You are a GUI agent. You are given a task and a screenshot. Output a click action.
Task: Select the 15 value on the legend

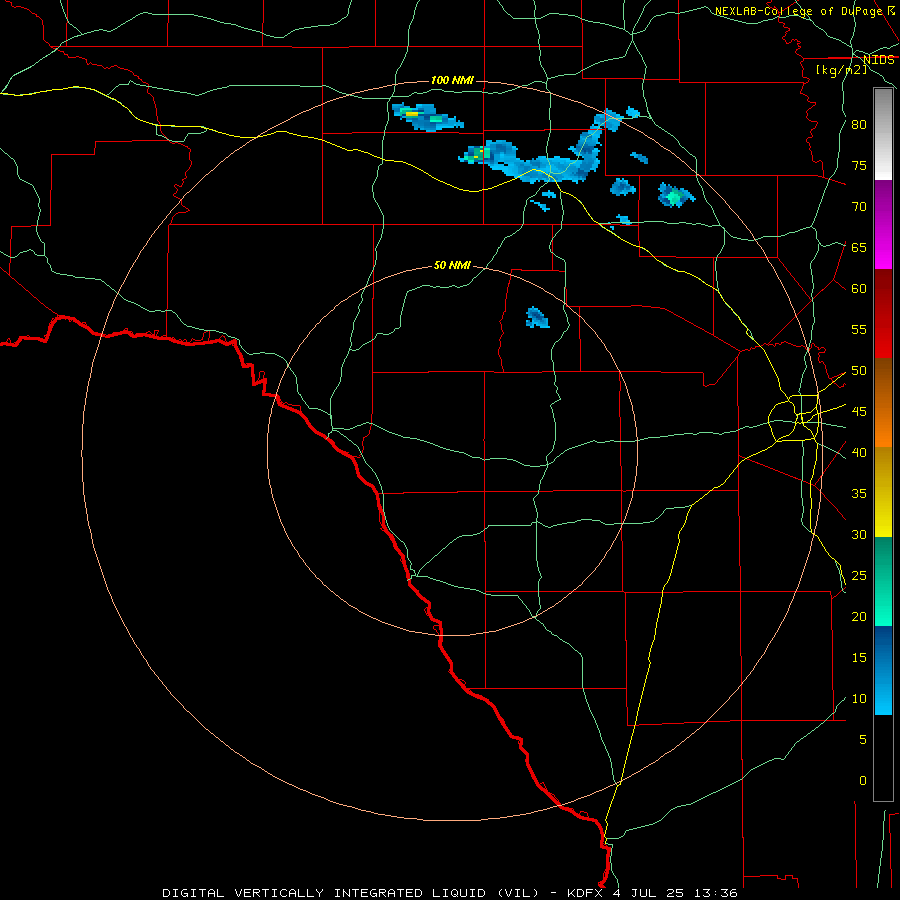pos(859,658)
